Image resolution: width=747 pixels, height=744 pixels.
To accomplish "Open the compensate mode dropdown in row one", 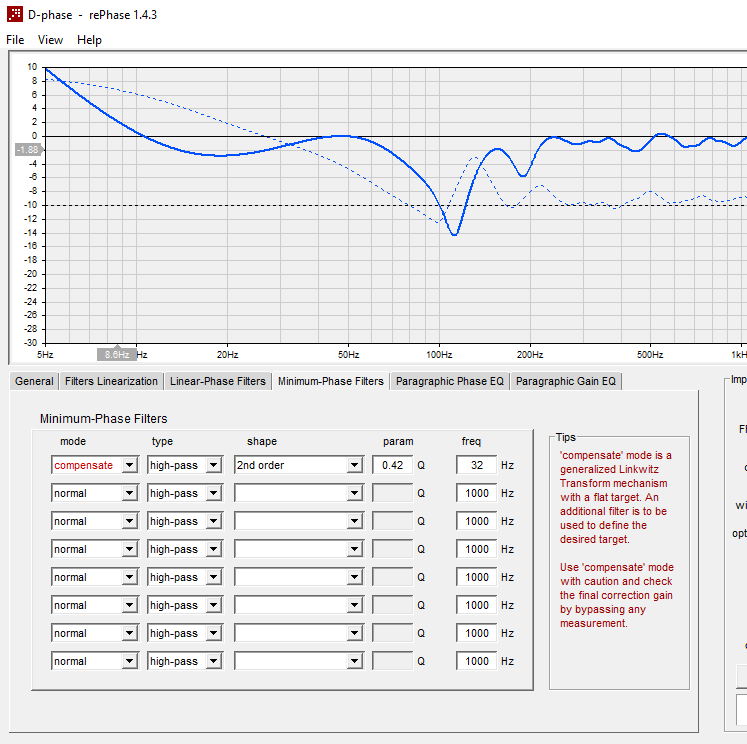I will pyautogui.click(x=95, y=465).
